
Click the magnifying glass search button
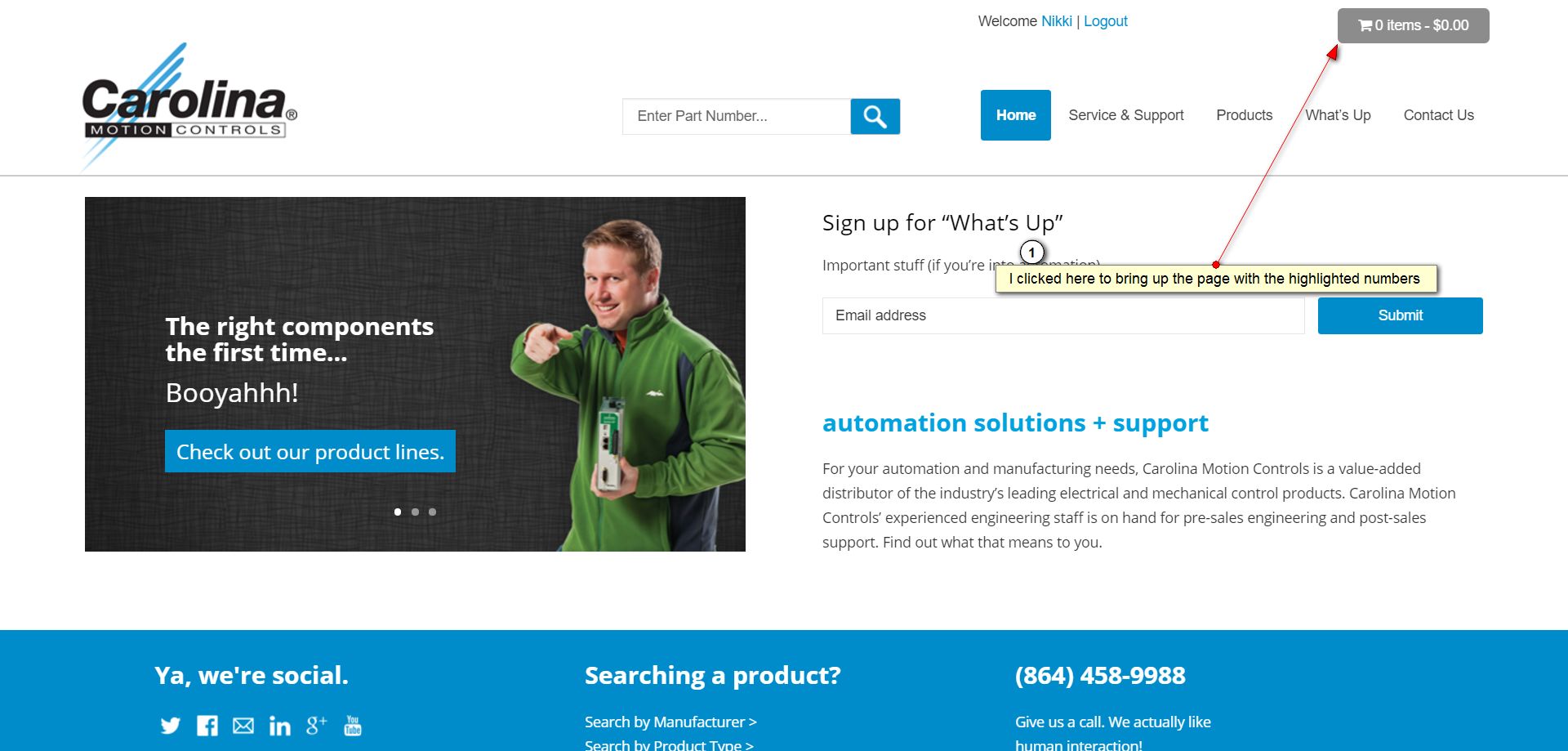tap(875, 116)
